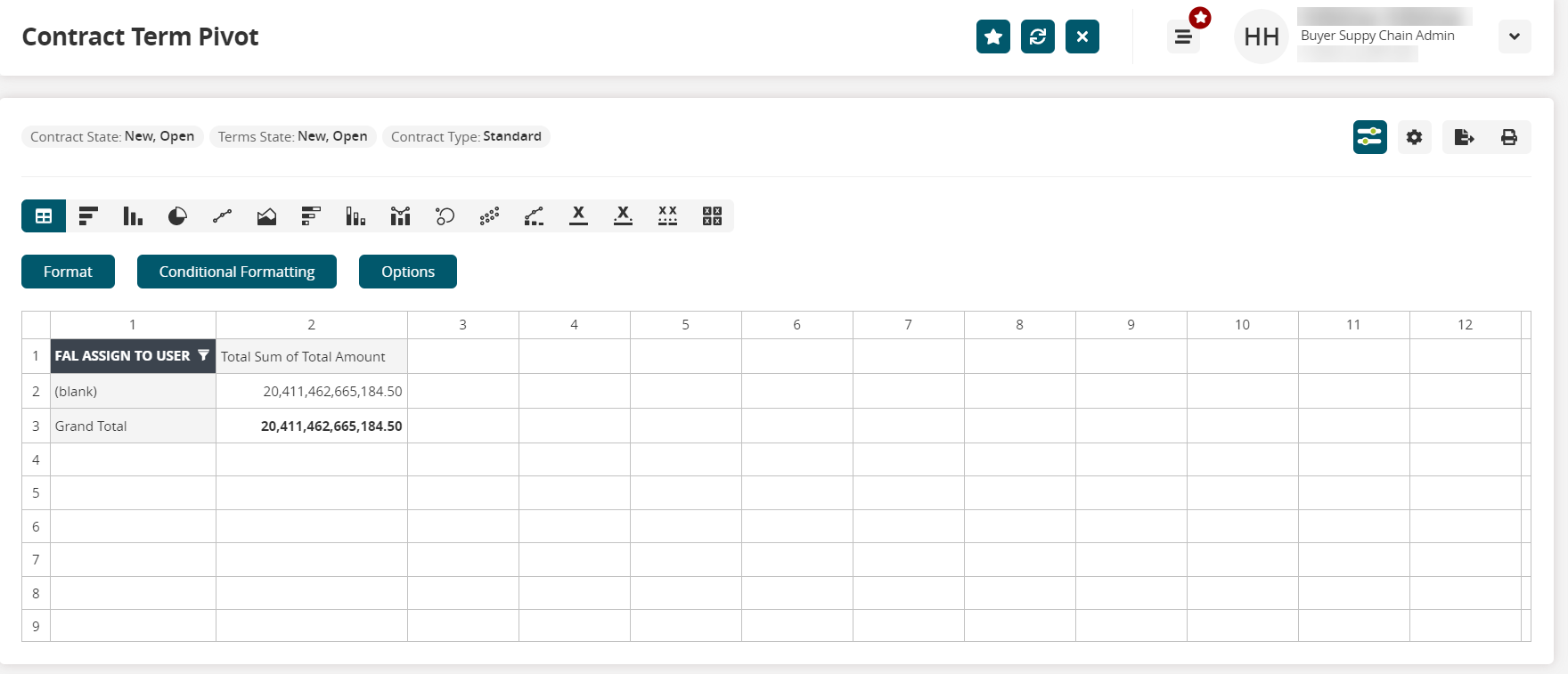This screenshot has height=674, width=1568.
Task: Select the Grand Total amount cell
Action: (331, 426)
